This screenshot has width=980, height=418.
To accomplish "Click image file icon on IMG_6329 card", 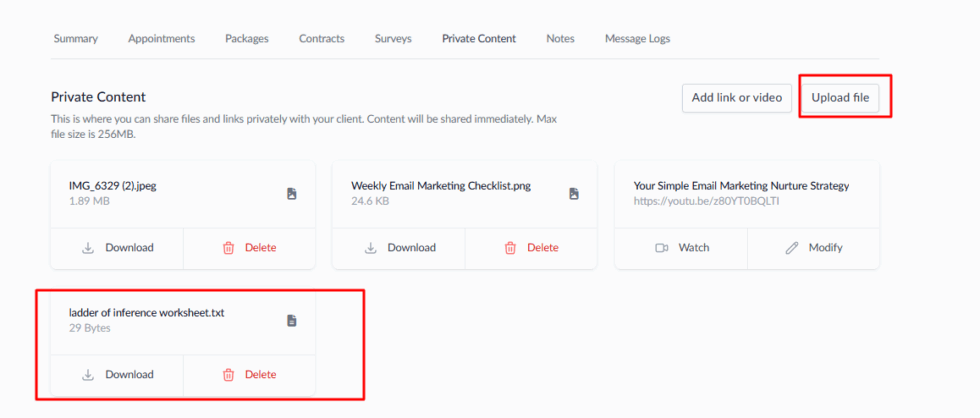I will [x=292, y=193].
